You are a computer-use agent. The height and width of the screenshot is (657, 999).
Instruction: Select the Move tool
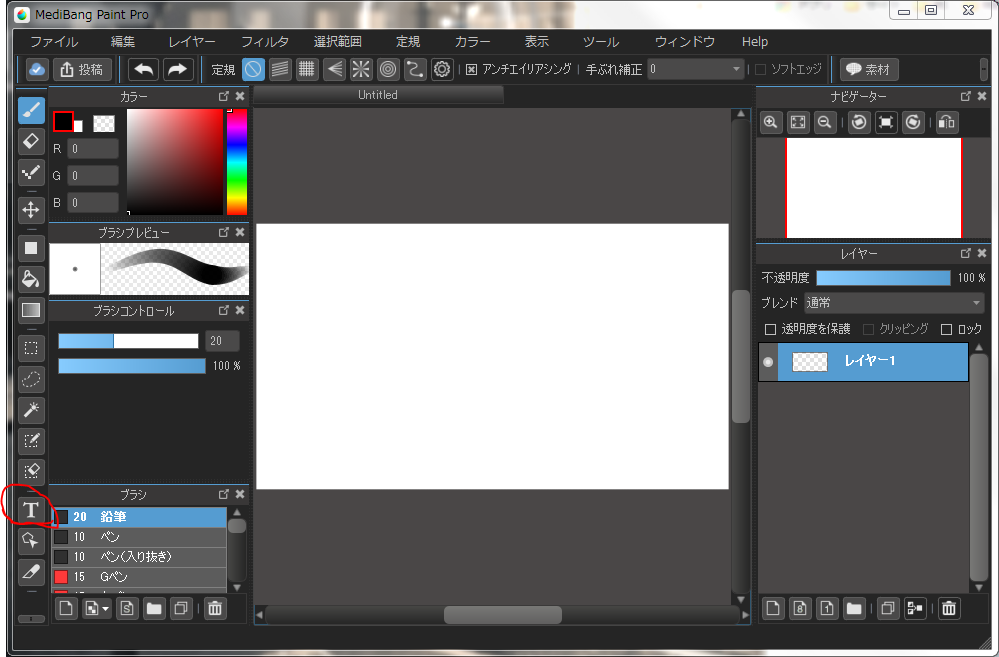31,210
